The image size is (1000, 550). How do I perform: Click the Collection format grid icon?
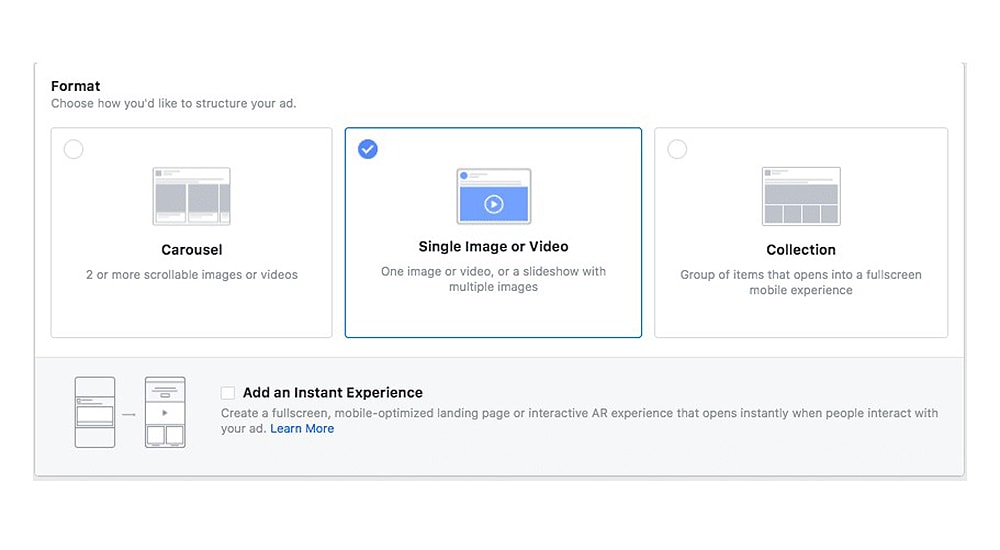800,196
